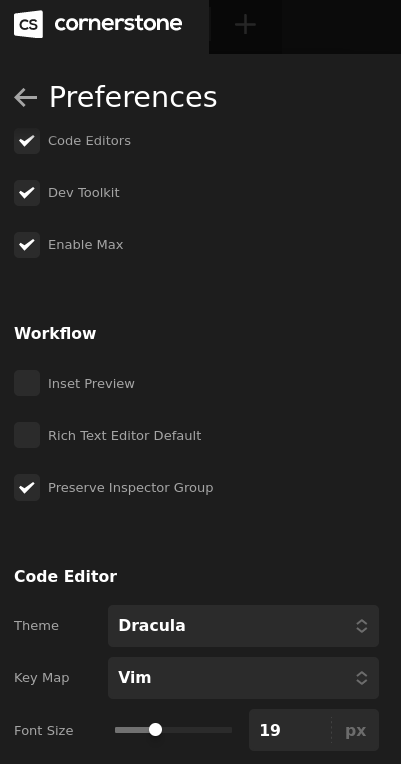Viewport: 401px width, 764px height.
Task: Click the Font Size slider track end
Action: click(x=229, y=730)
